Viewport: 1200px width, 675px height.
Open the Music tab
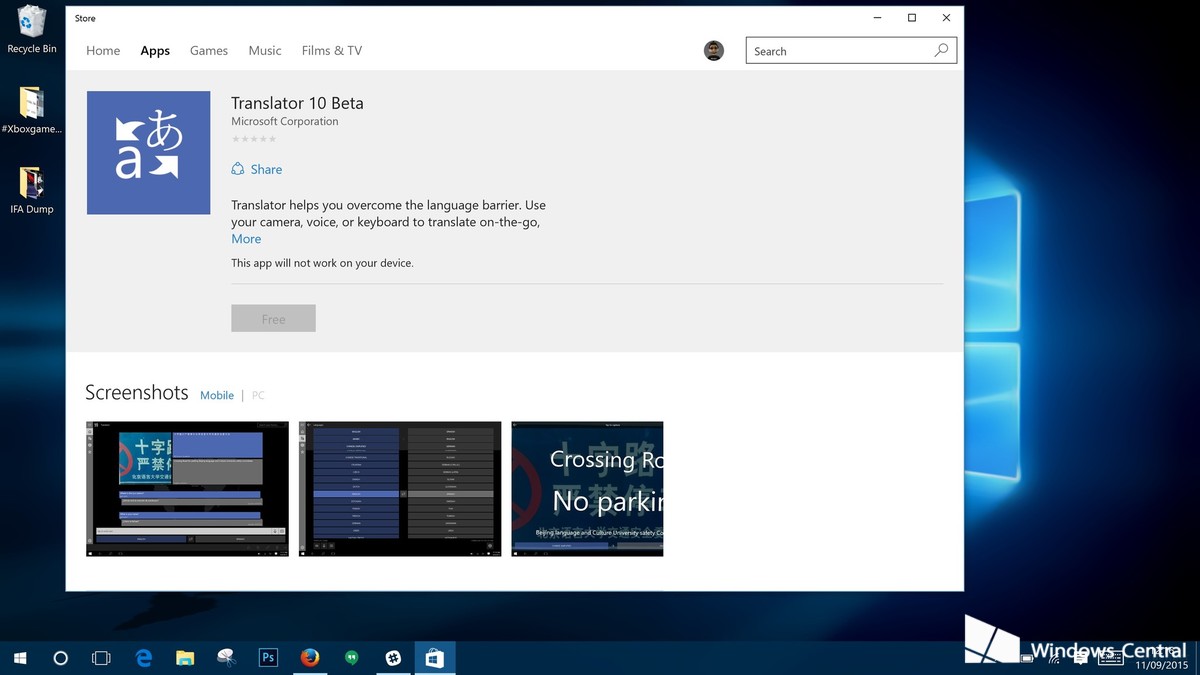pyautogui.click(x=265, y=51)
